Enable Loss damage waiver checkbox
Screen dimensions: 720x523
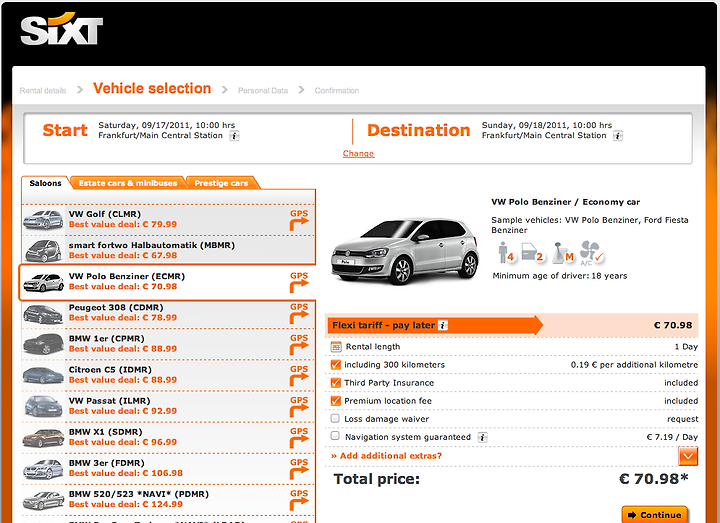pyautogui.click(x=335, y=418)
